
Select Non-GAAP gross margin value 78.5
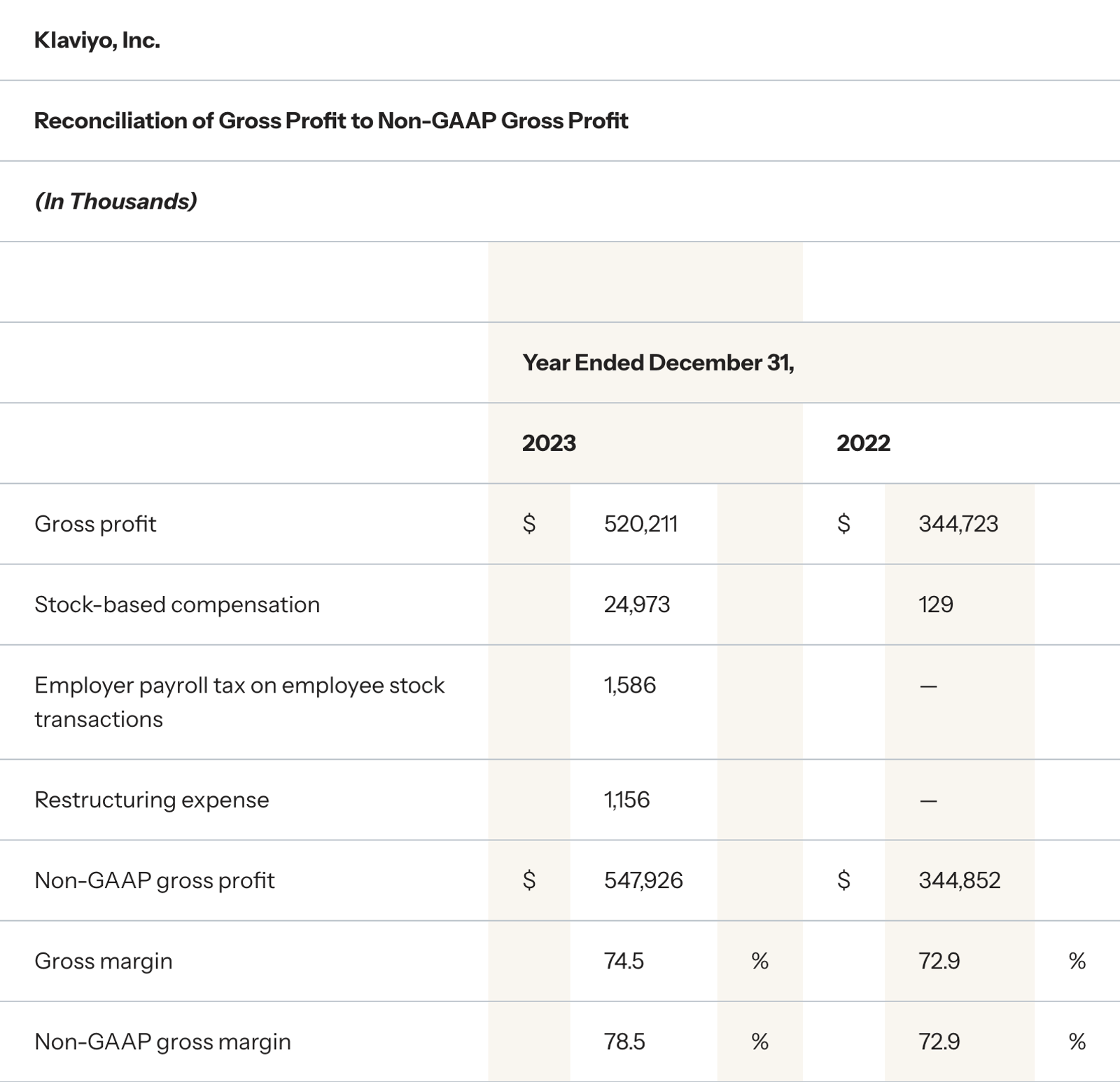point(624,1041)
